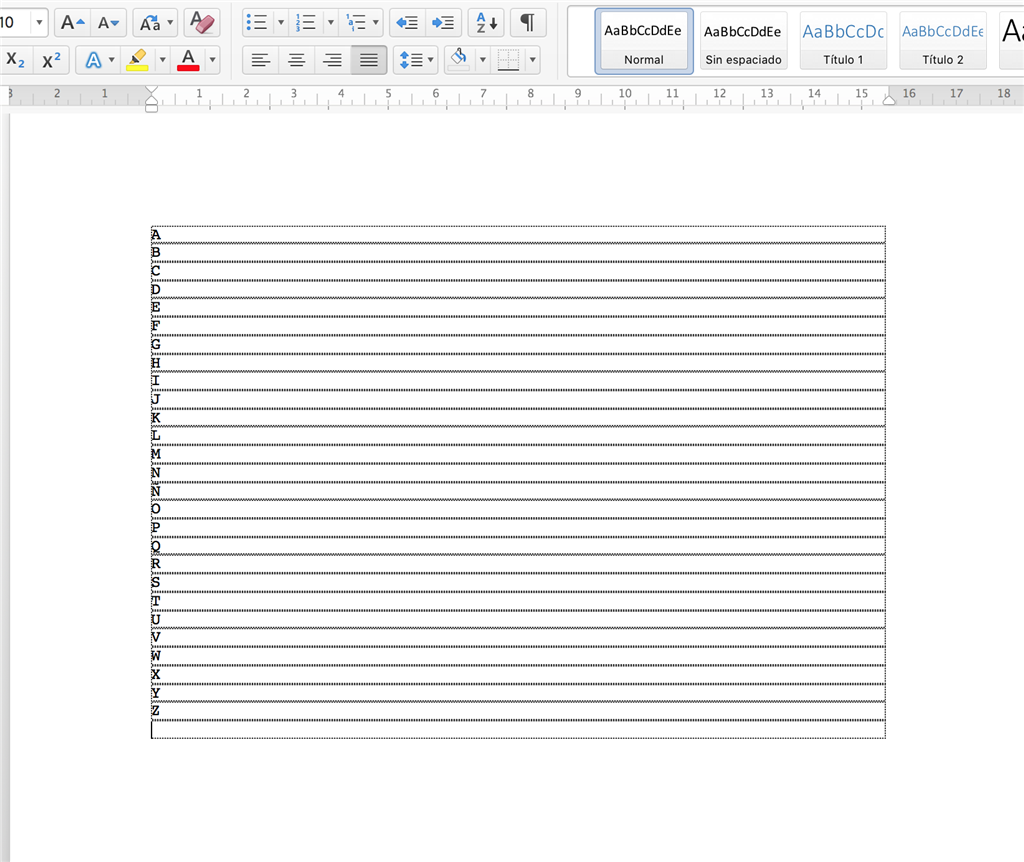Select the Título 1 style
The width and height of the screenshot is (1024, 862).
click(842, 40)
